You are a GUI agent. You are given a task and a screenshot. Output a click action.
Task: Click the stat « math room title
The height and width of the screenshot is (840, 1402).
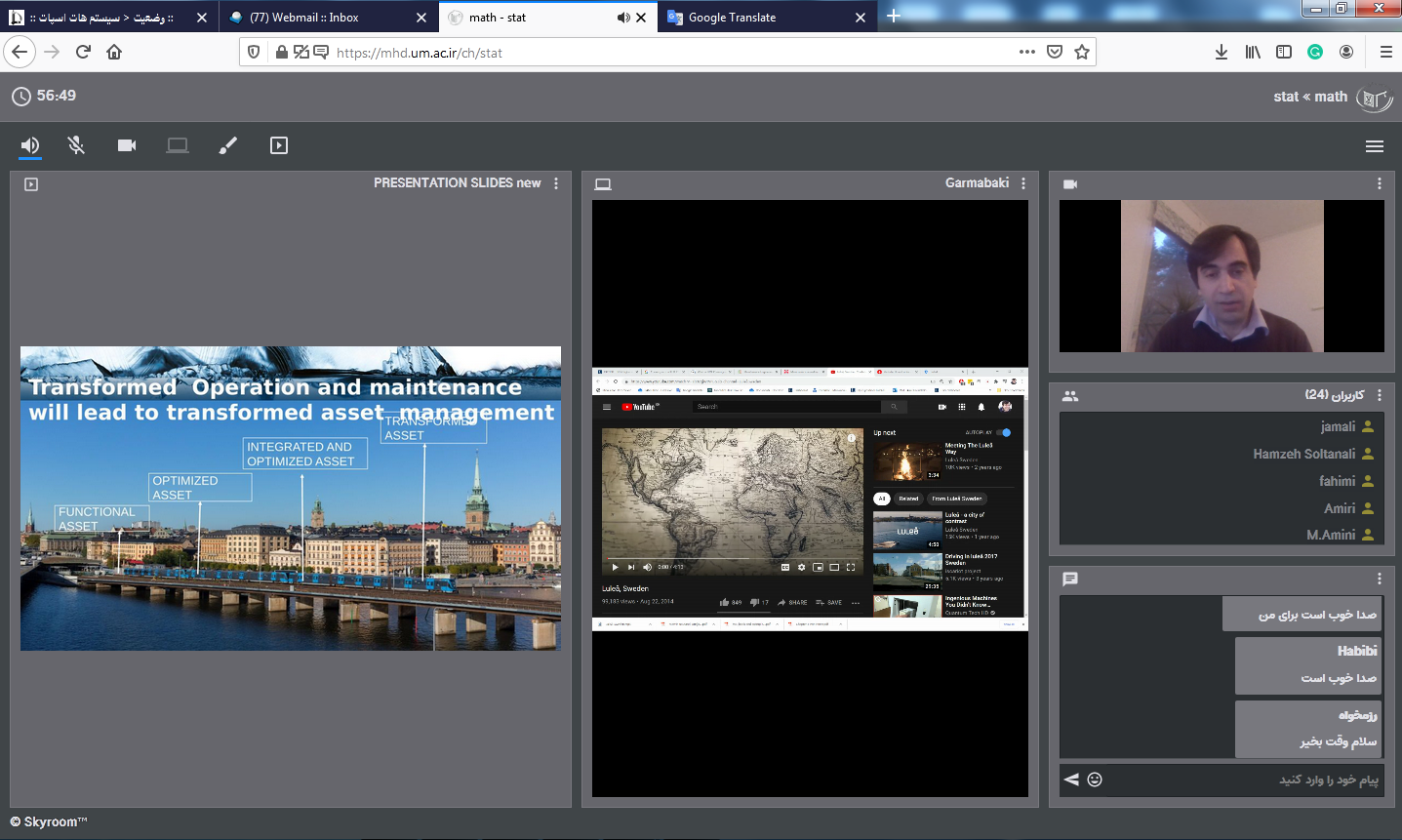[x=1309, y=97]
